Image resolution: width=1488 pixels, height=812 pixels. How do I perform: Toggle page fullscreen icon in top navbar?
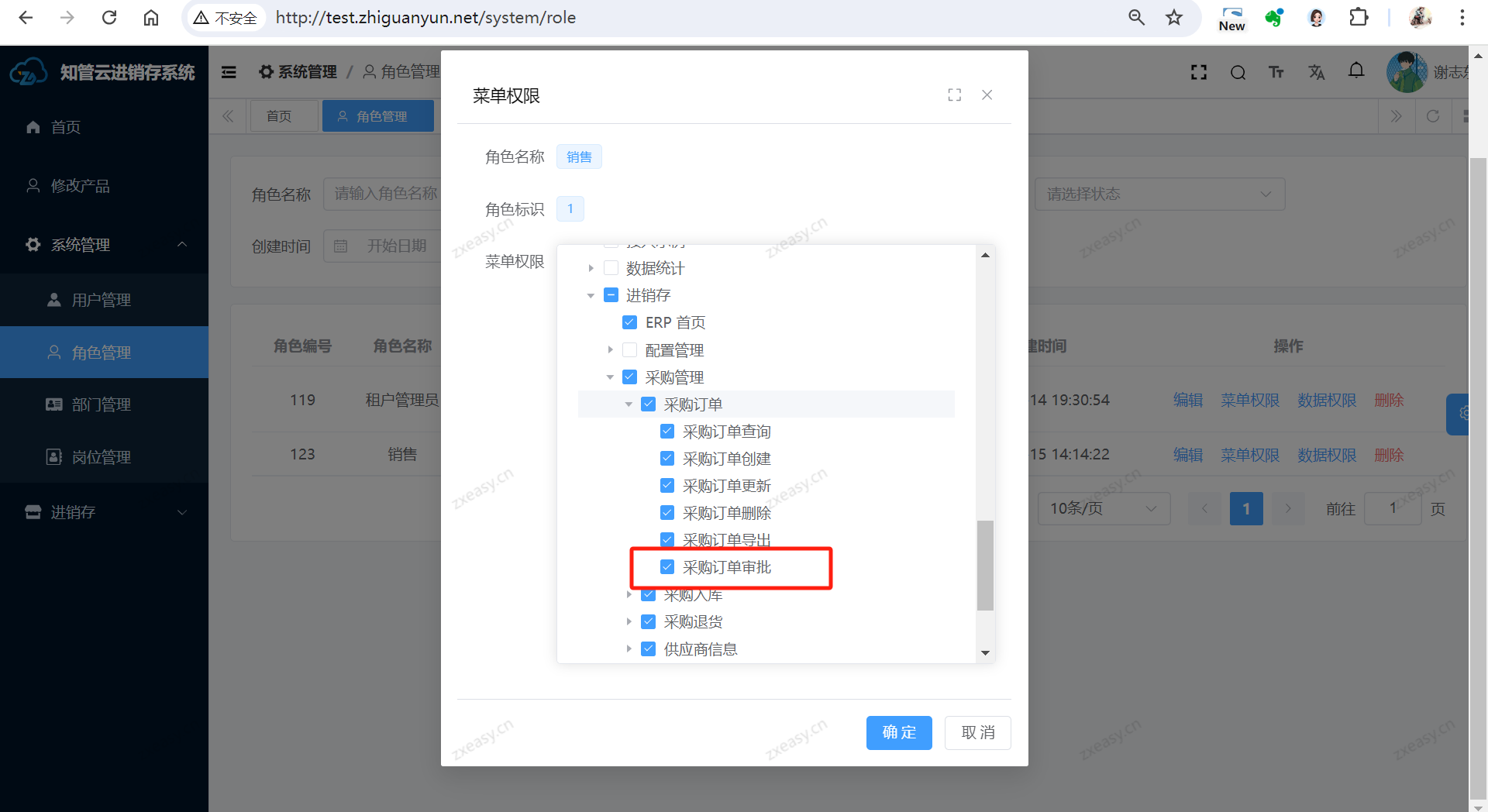1199,73
